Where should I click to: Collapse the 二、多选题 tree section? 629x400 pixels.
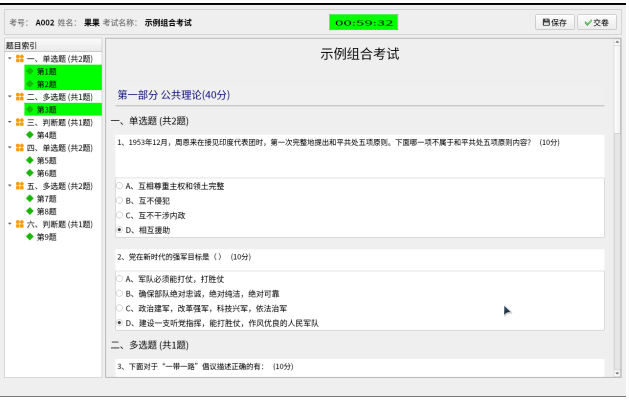9,97
